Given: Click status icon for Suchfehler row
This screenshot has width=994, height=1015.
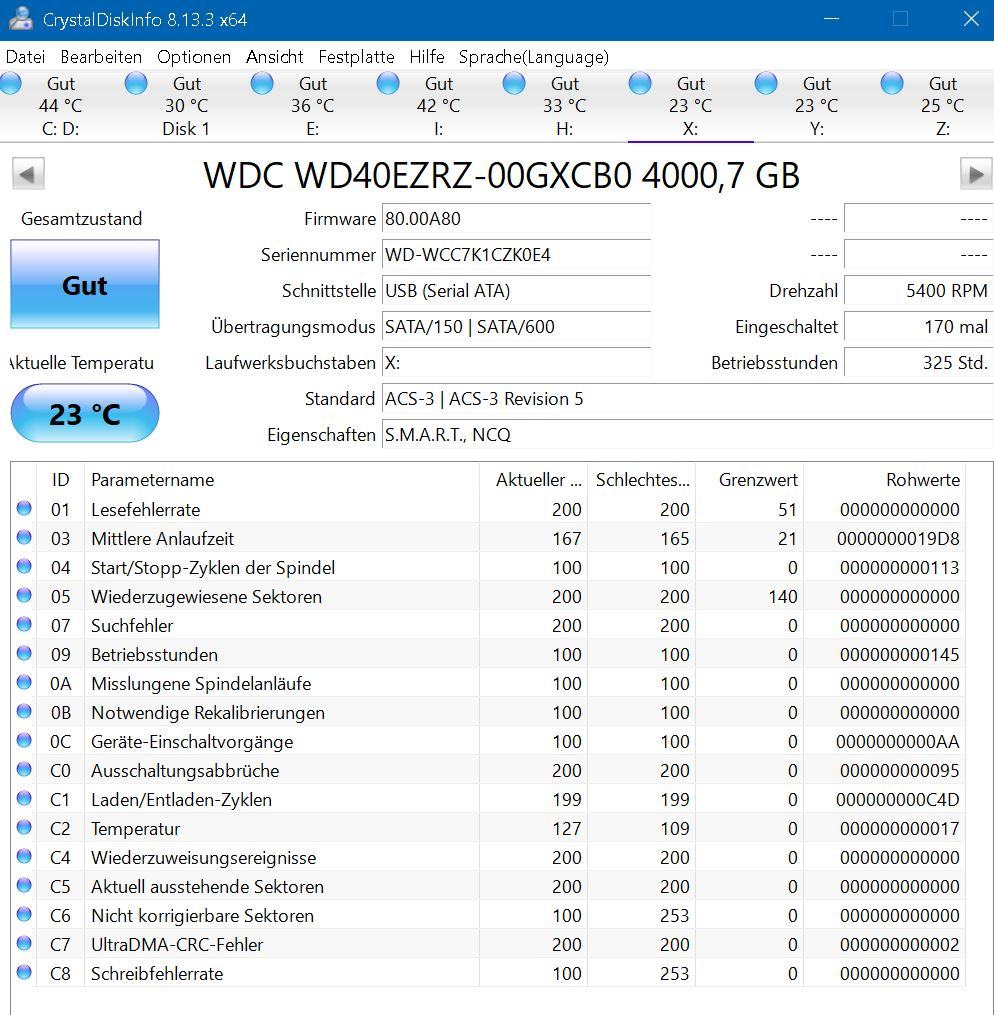Looking at the screenshot, I should (x=24, y=624).
